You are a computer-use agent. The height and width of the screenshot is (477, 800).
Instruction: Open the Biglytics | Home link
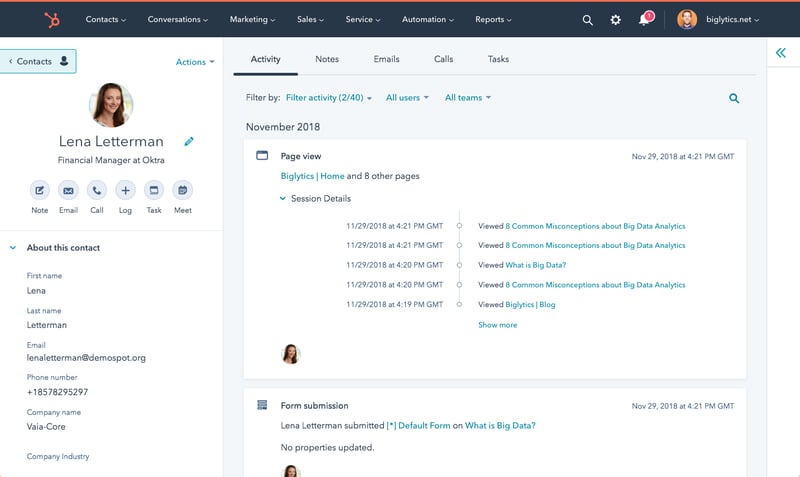312,176
